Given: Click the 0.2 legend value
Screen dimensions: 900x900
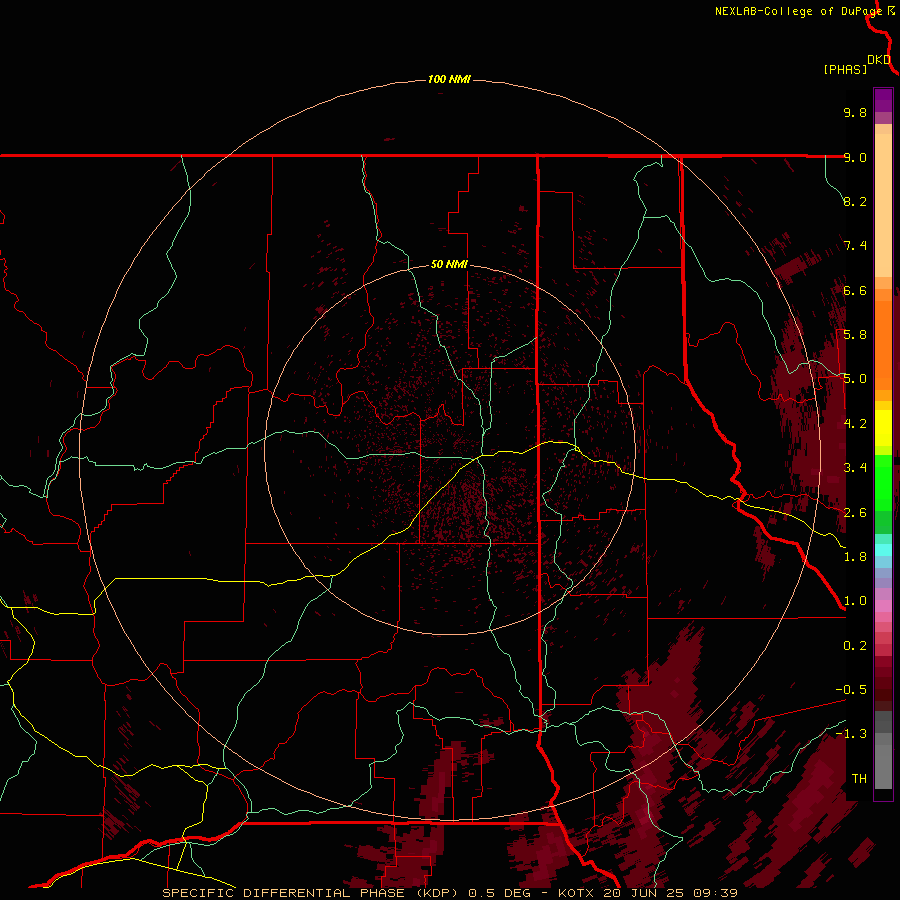Looking at the screenshot, I should tap(855, 646).
